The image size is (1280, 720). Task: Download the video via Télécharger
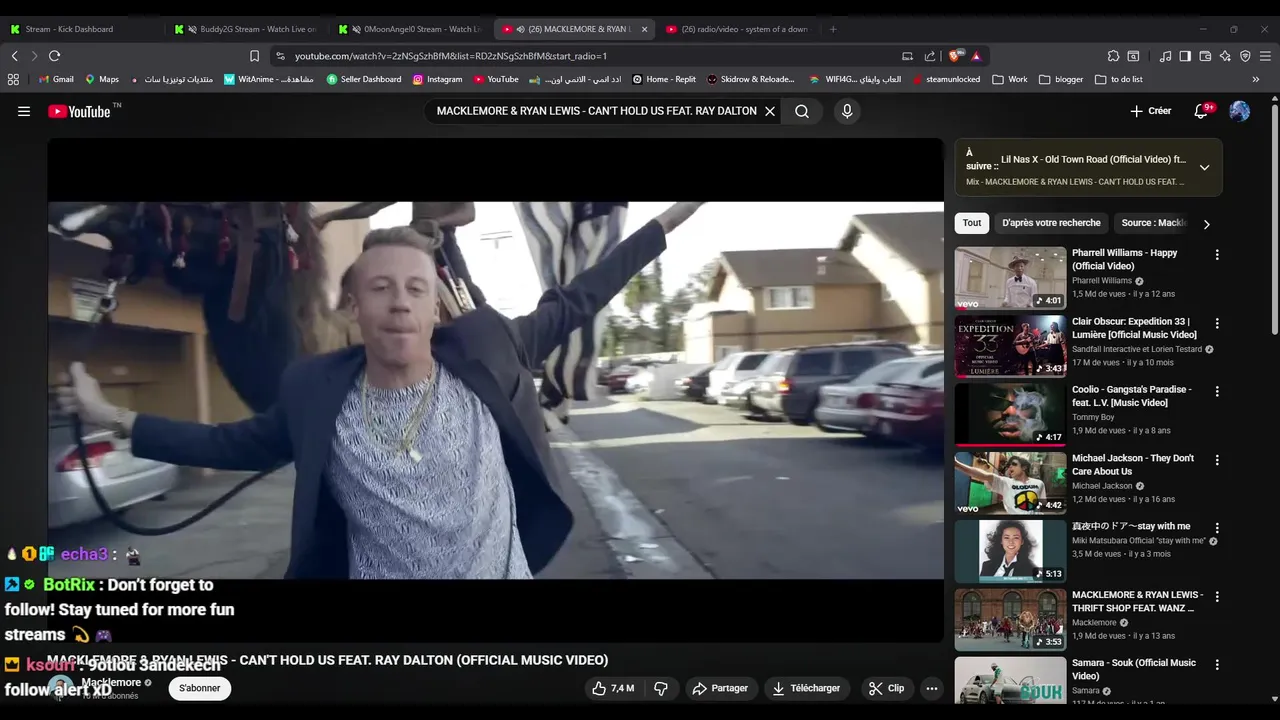pos(806,688)
